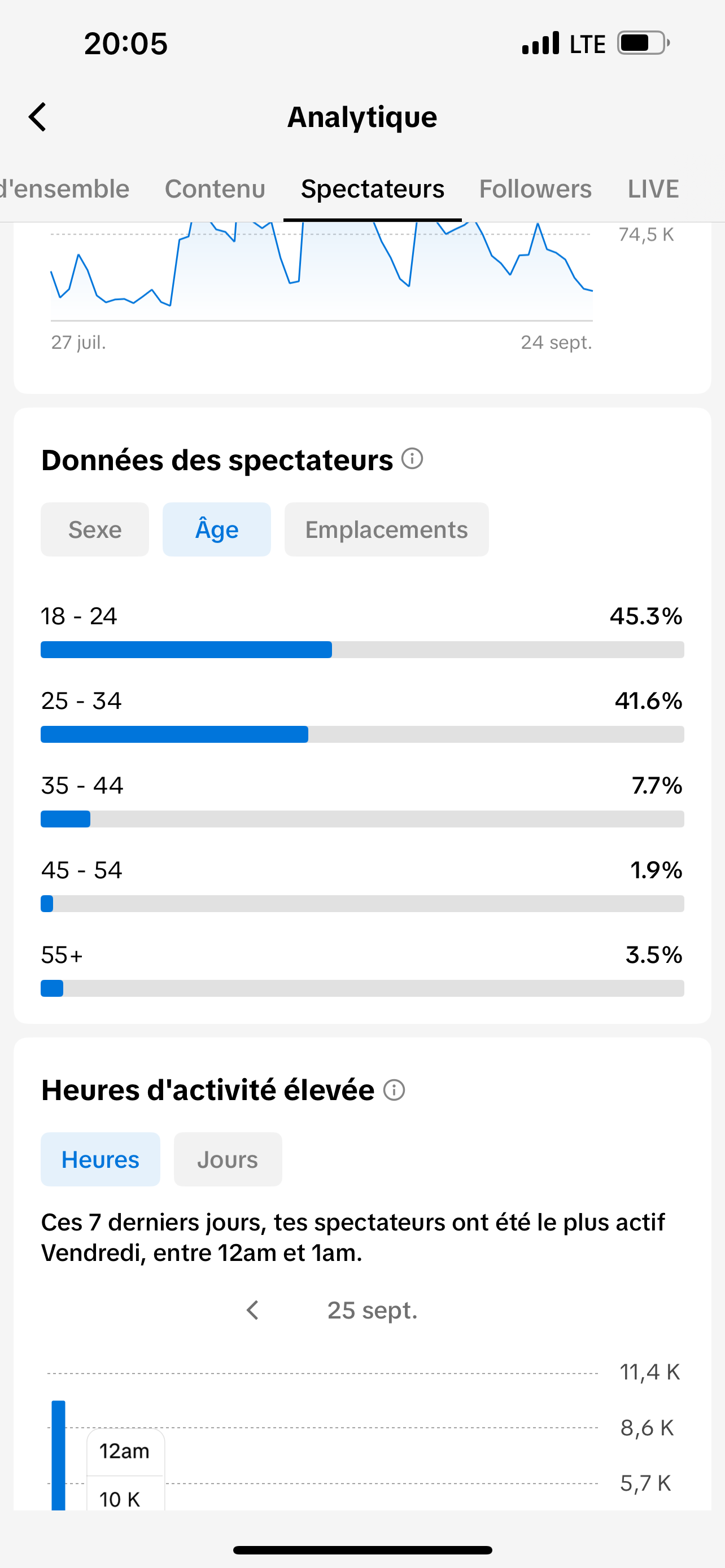Tap the 25 - 34 age progress bar
Screen dimensions: 725x1568
(362, 734)
